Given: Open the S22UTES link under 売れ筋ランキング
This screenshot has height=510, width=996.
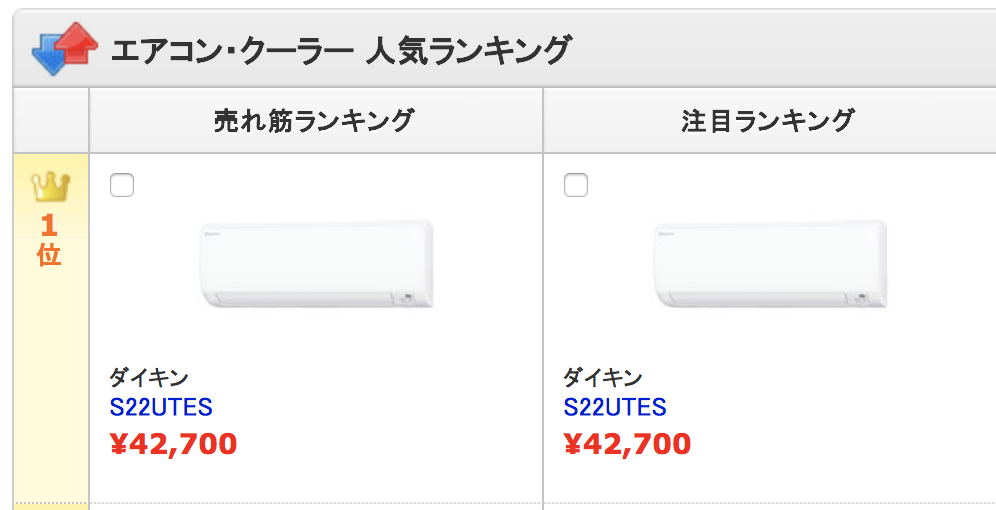Looking at the screenshot, I should pos(161,407).
